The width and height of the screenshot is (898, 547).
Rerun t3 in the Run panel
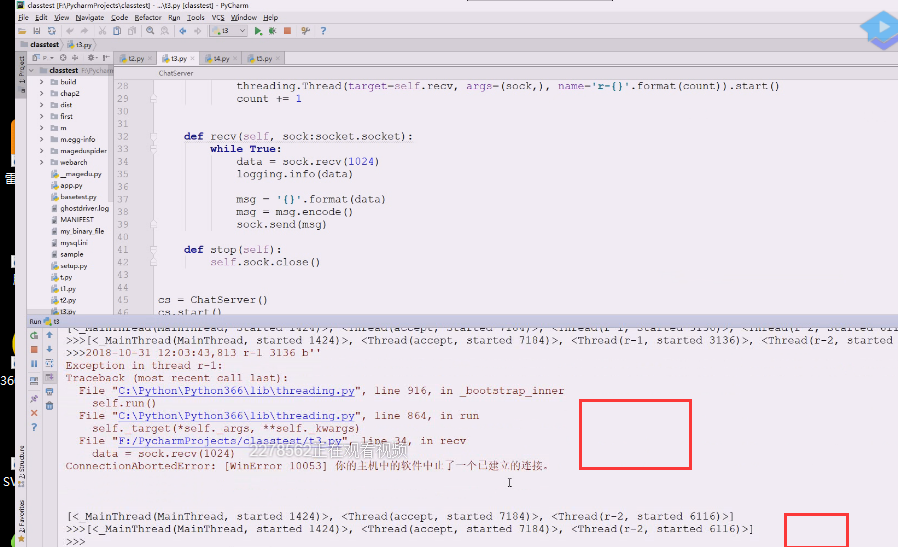(34, 336)
